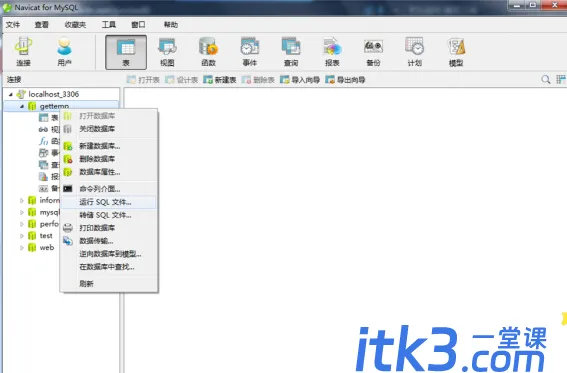This screenshot has width=567, height=373.
Task: Choose 数据传输... (Data Transfer) from context menu
Action: point(109,241)
